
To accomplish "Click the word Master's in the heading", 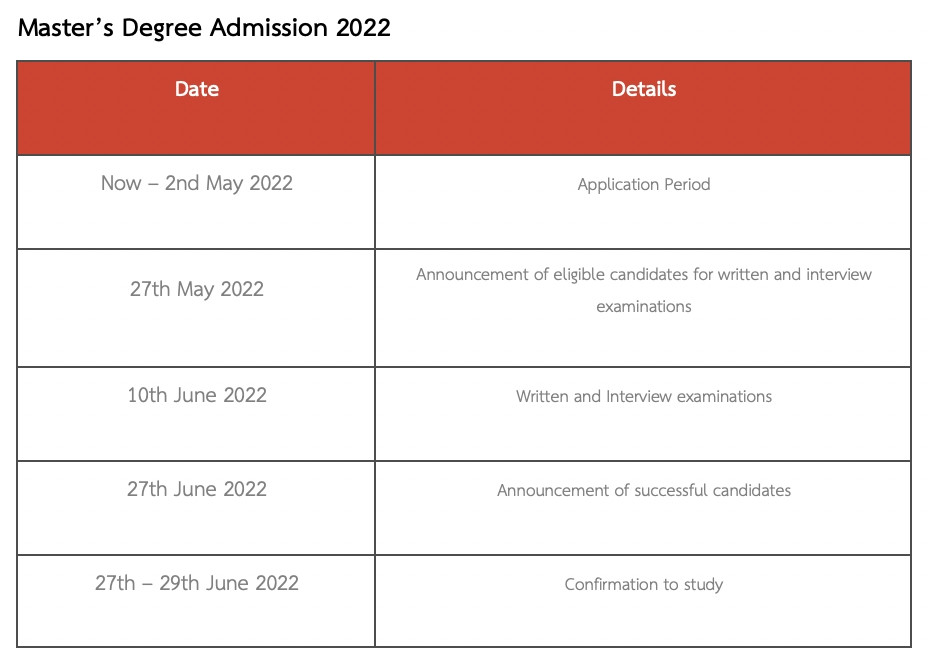I will pos(66,28).
